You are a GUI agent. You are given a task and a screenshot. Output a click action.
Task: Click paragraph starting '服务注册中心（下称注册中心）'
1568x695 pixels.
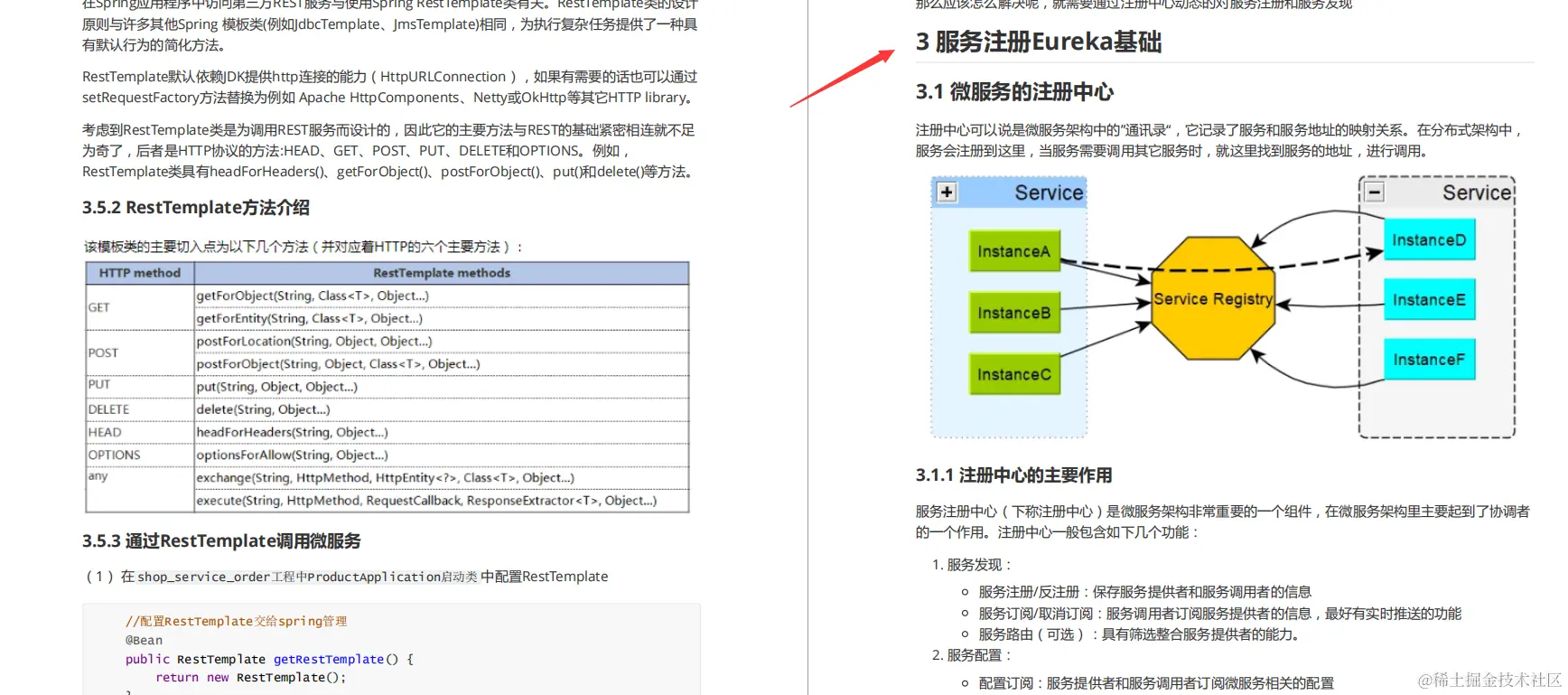click(1223, 521)
